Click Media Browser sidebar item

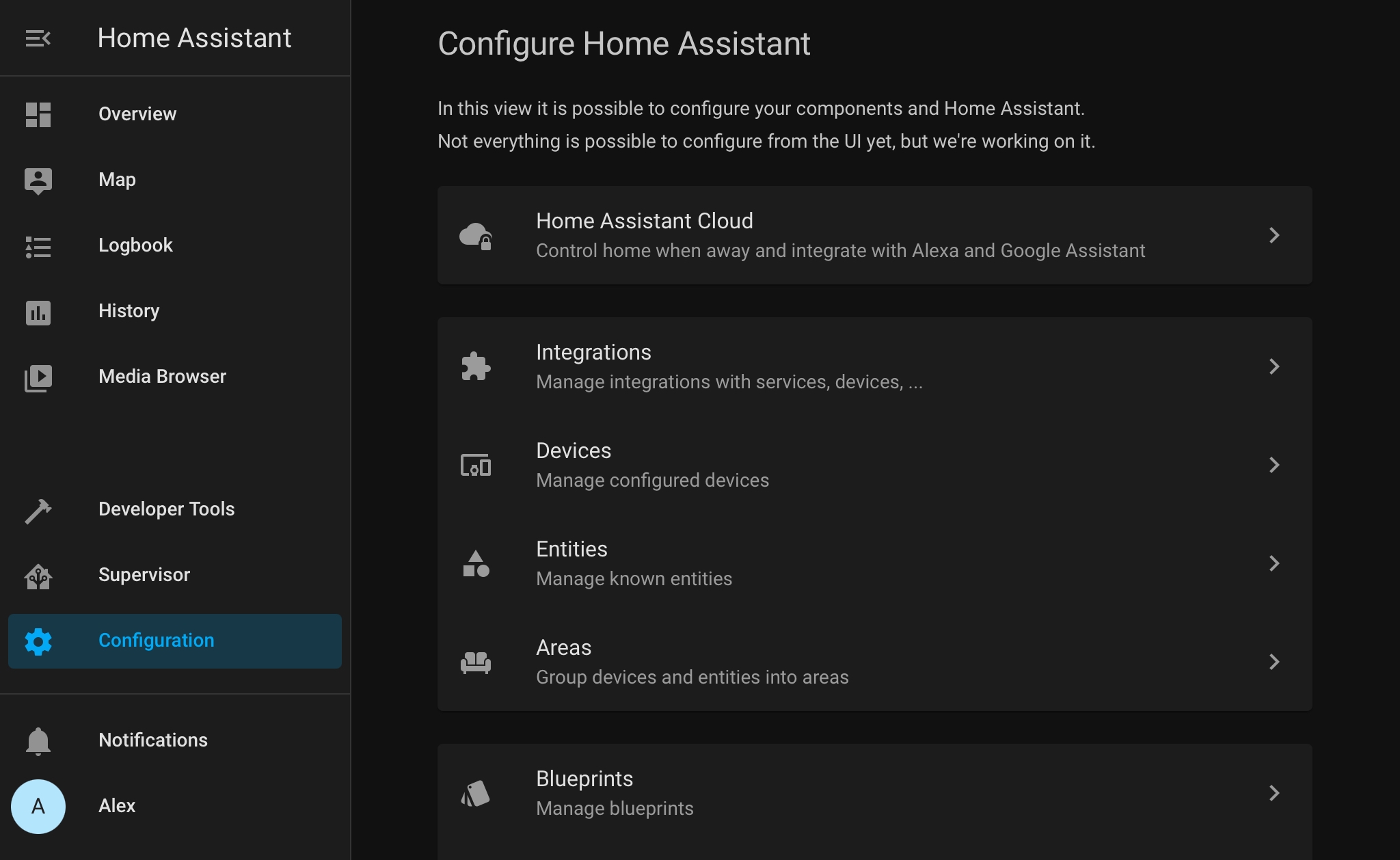161,376
